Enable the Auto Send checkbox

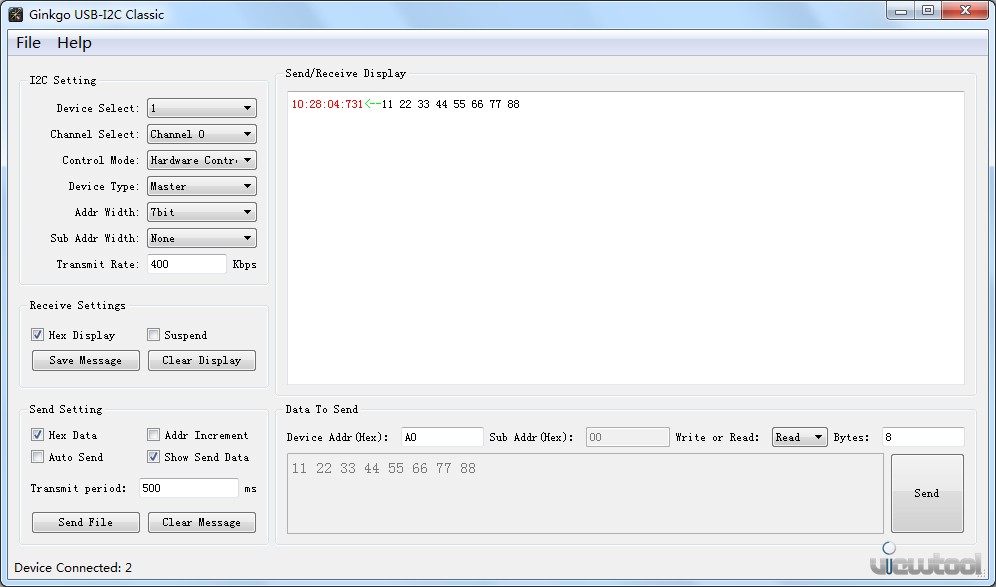37,457
